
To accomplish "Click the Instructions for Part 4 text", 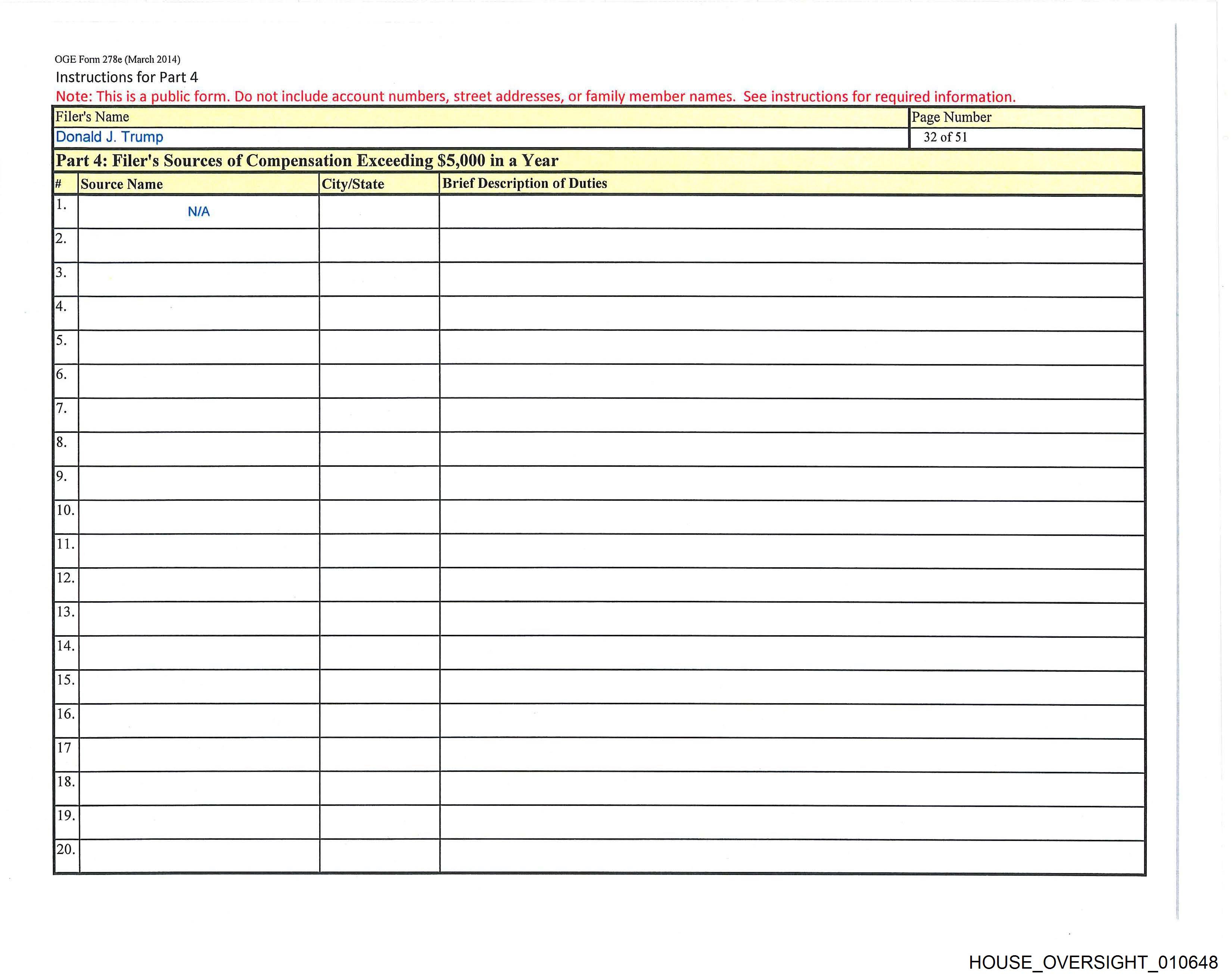I will click(126, 77).
